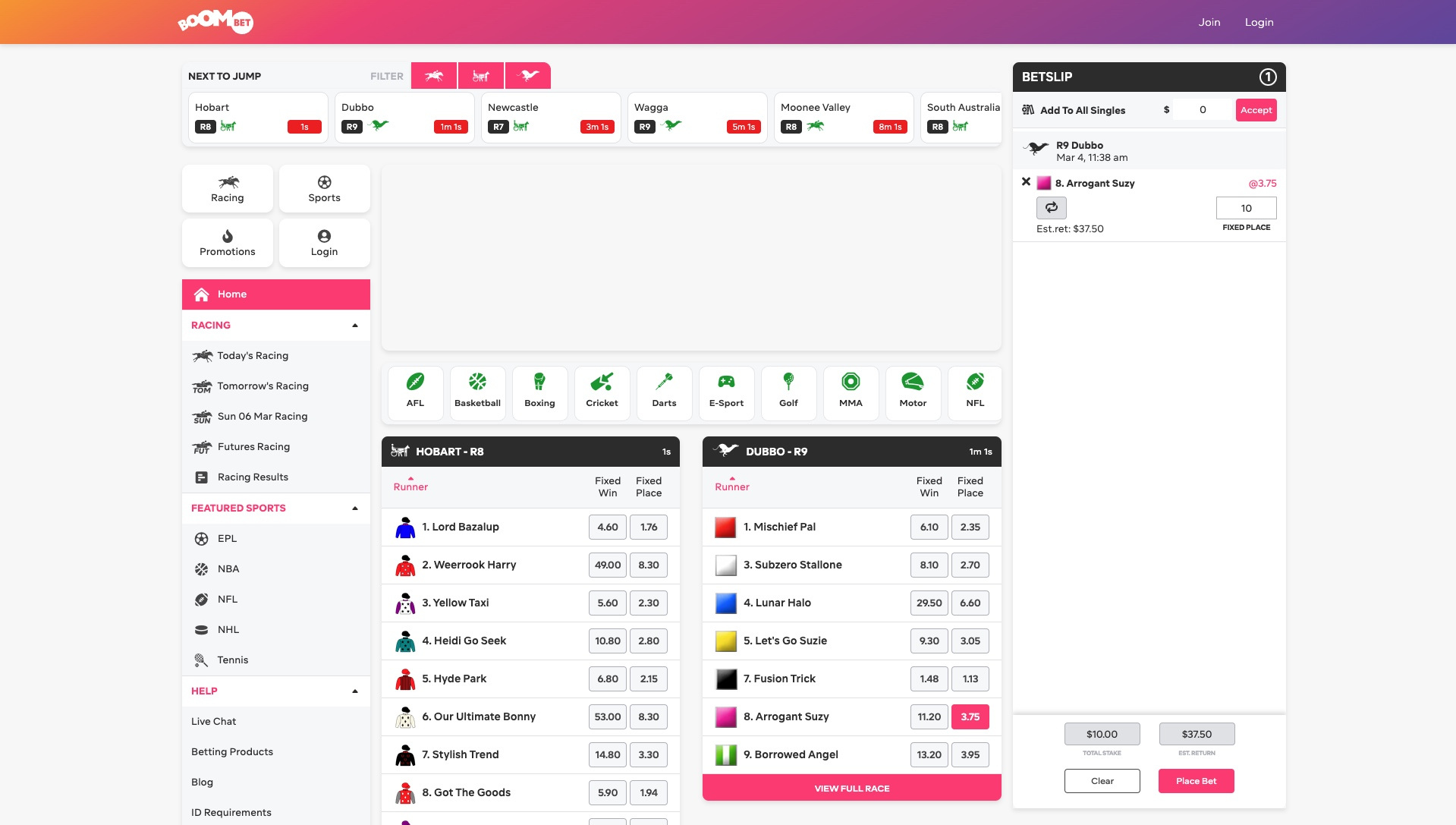Open Tennis featured sport
Viewport: 1456px width, 825px height.
[x=276, y=660]
